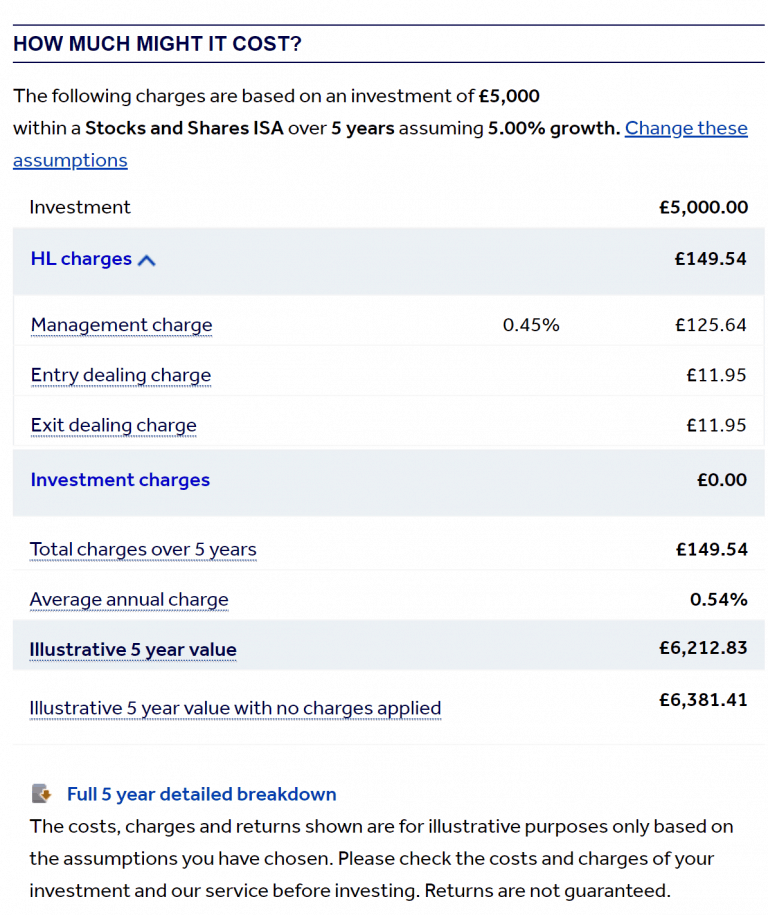768x915 pixels.
Task: Collapse the HL charges section using its chevron
Action: pos(147,259)
